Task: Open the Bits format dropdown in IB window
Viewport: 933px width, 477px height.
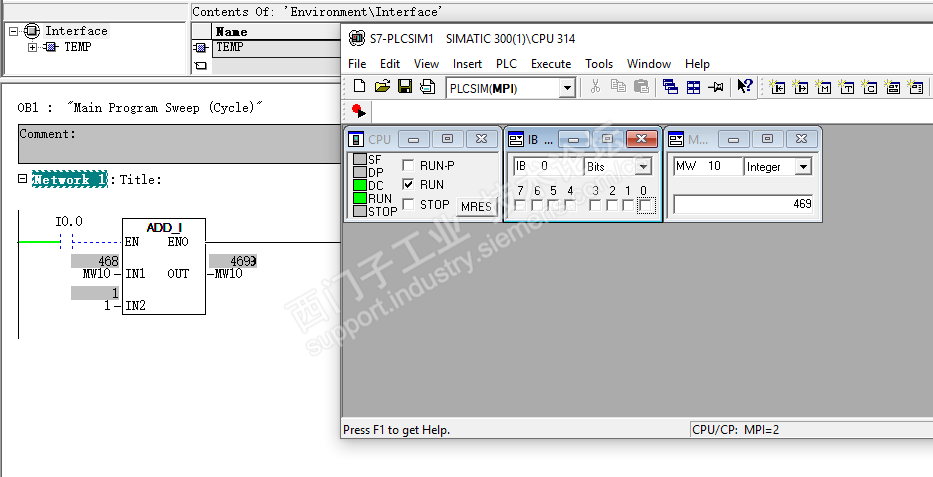Action: [x=643, y=167]
